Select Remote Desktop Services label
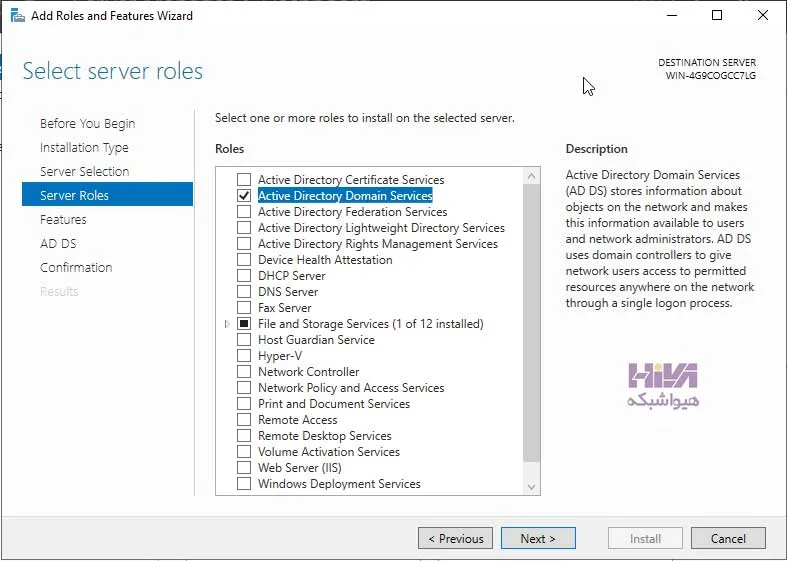787x561 pixels. (x=325, y=436)
